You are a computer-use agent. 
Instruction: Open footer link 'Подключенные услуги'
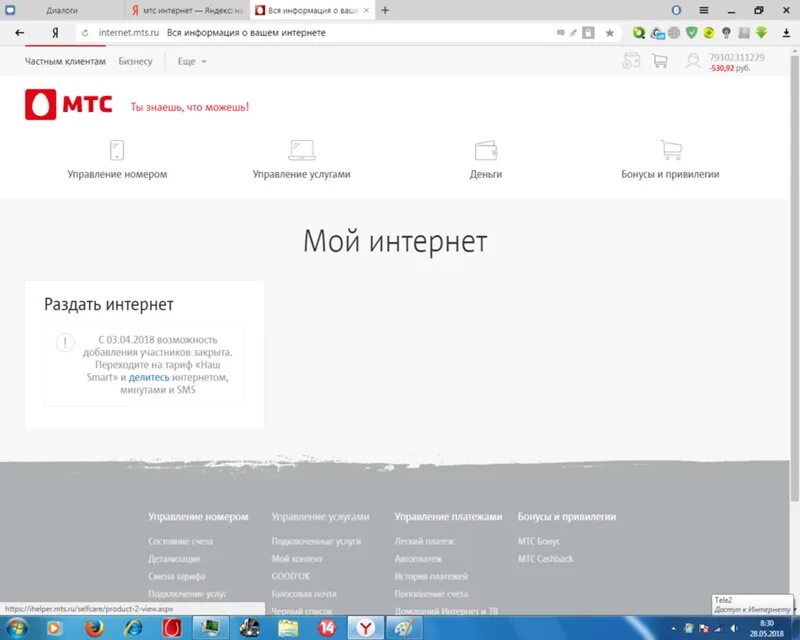pyautogui.click(x=316, y=541)
